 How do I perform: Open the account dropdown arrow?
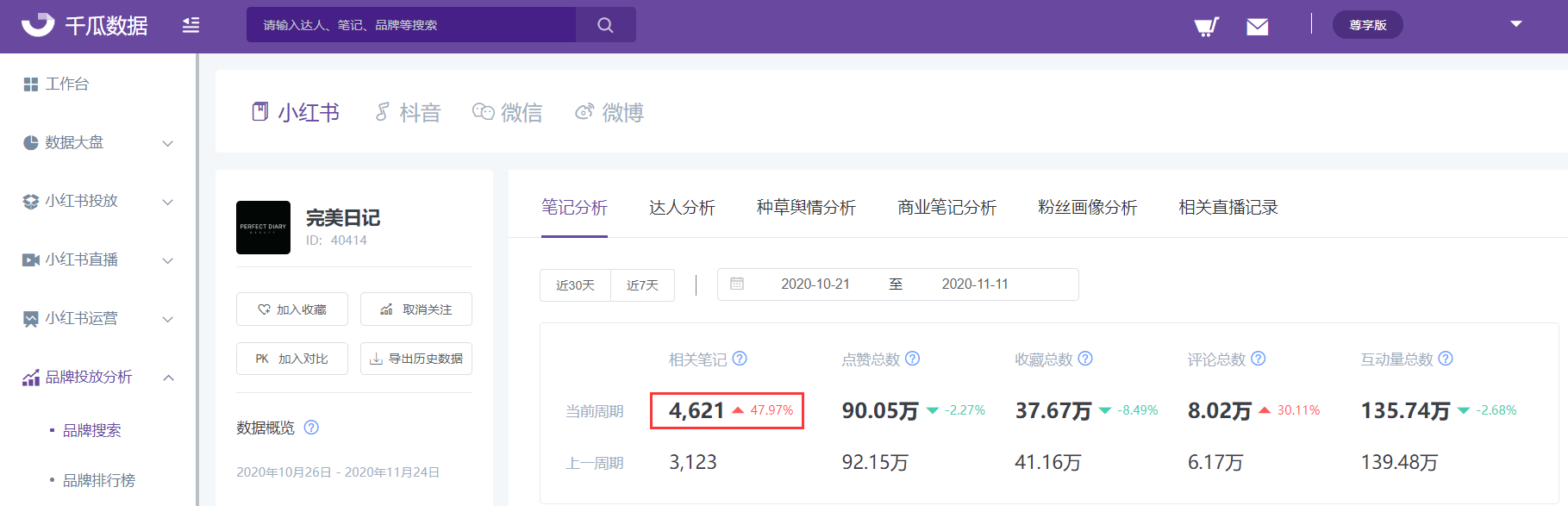(x=1516, y=24)
